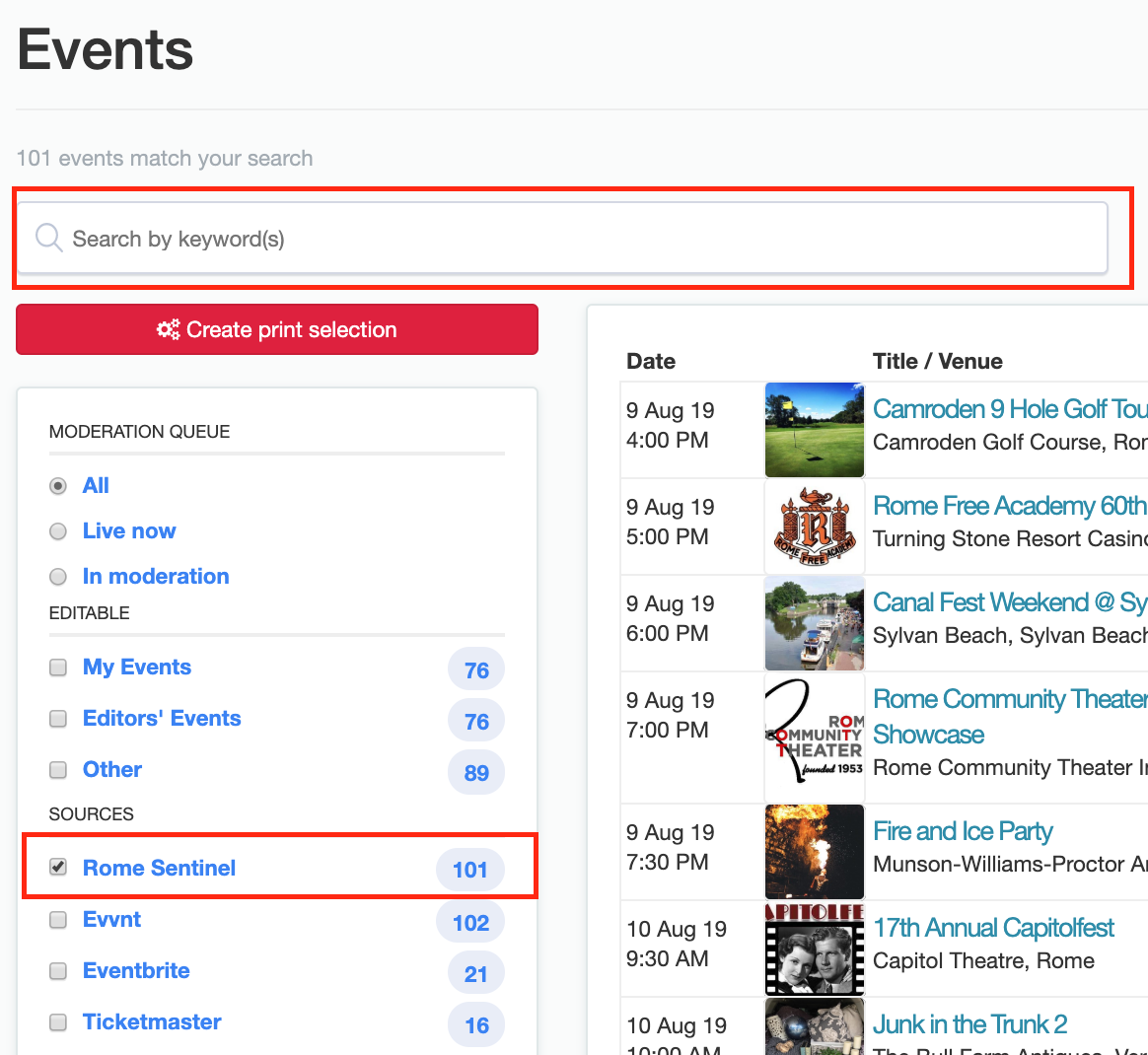Click the 102 count badge
The image size is (1148, 1055).
470,923
